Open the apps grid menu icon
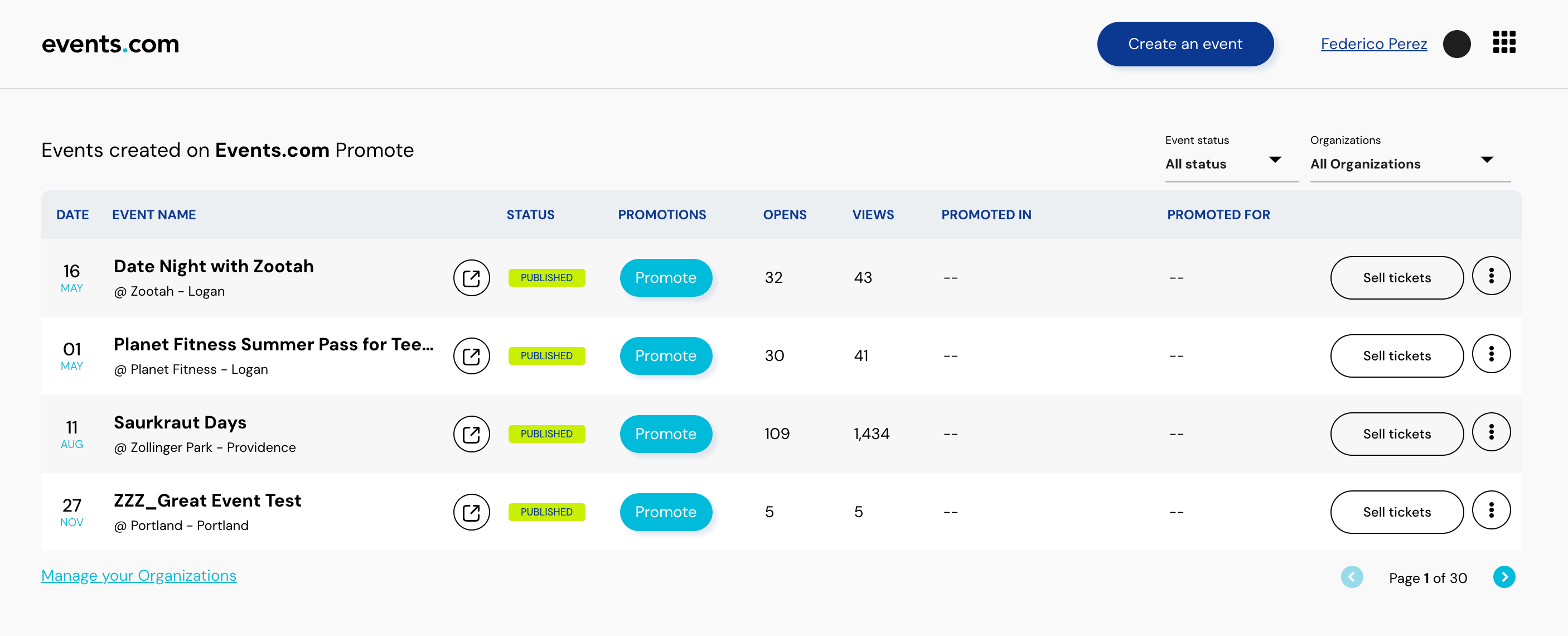 click(1503, 42)
